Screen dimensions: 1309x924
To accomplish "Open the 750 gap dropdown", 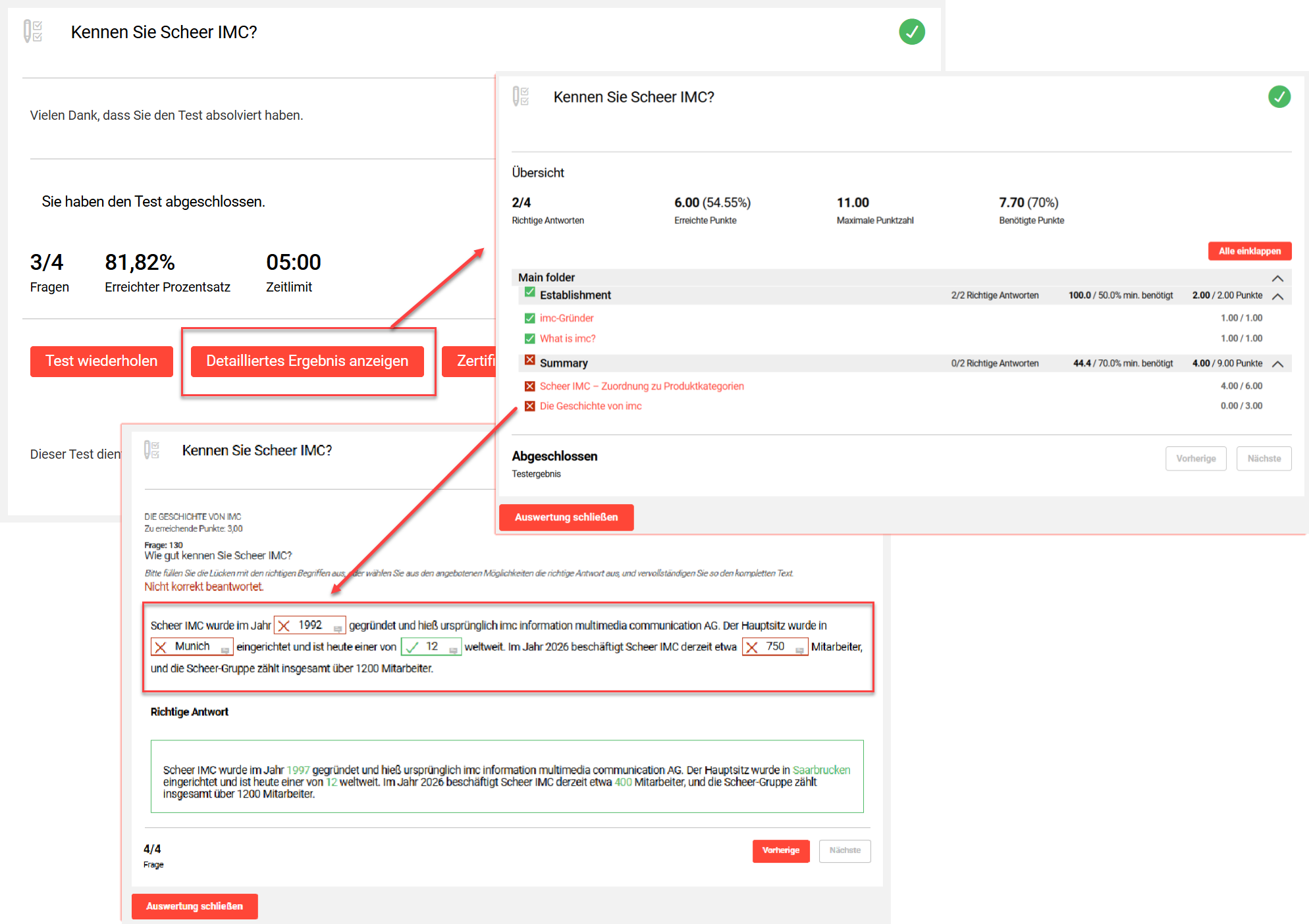I will (799, 650).
